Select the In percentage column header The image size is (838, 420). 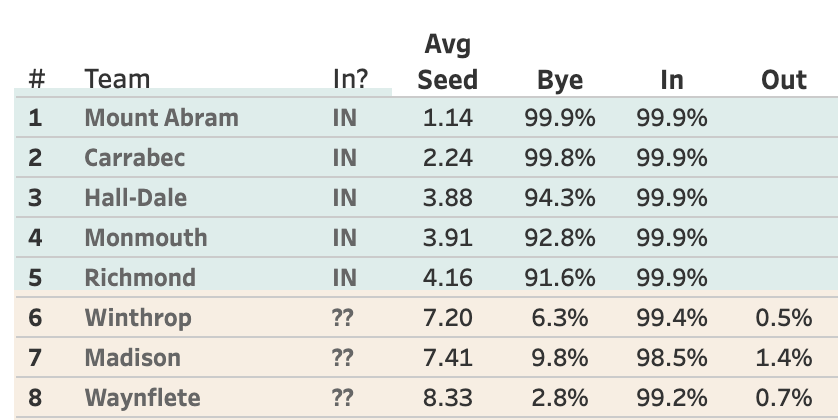[672, 80]
